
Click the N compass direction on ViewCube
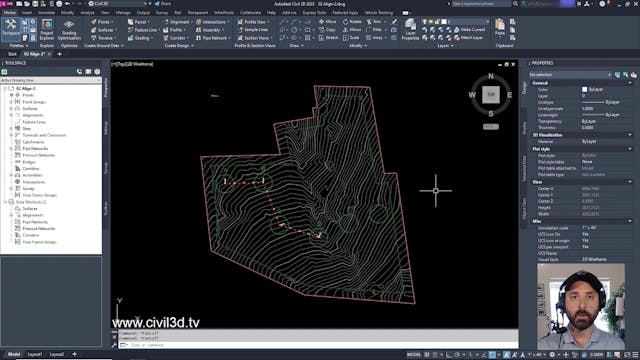491,76
